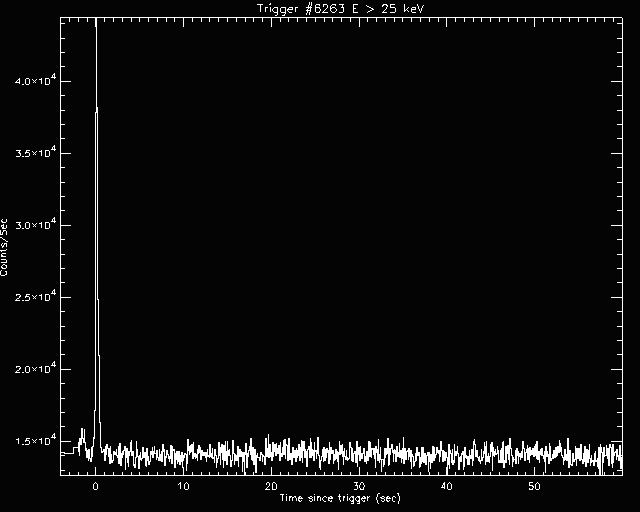Click the x-axis tick label 50
The height and width of the screenshot is (512, 640).
tap(534, 486)
